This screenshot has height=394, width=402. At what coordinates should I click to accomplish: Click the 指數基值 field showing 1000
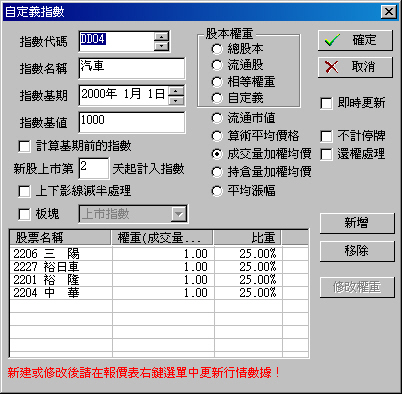point(132,122)
